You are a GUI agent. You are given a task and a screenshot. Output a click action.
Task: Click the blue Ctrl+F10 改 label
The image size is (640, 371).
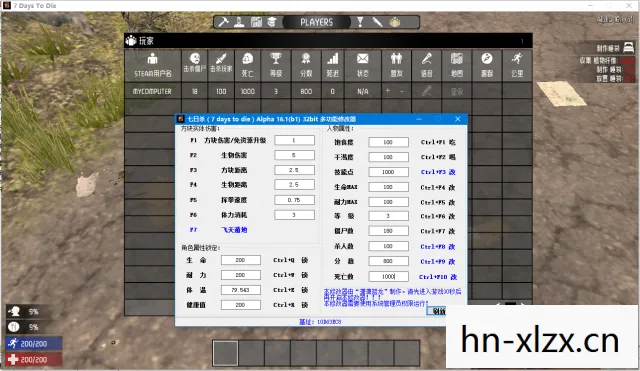(438, 277)
